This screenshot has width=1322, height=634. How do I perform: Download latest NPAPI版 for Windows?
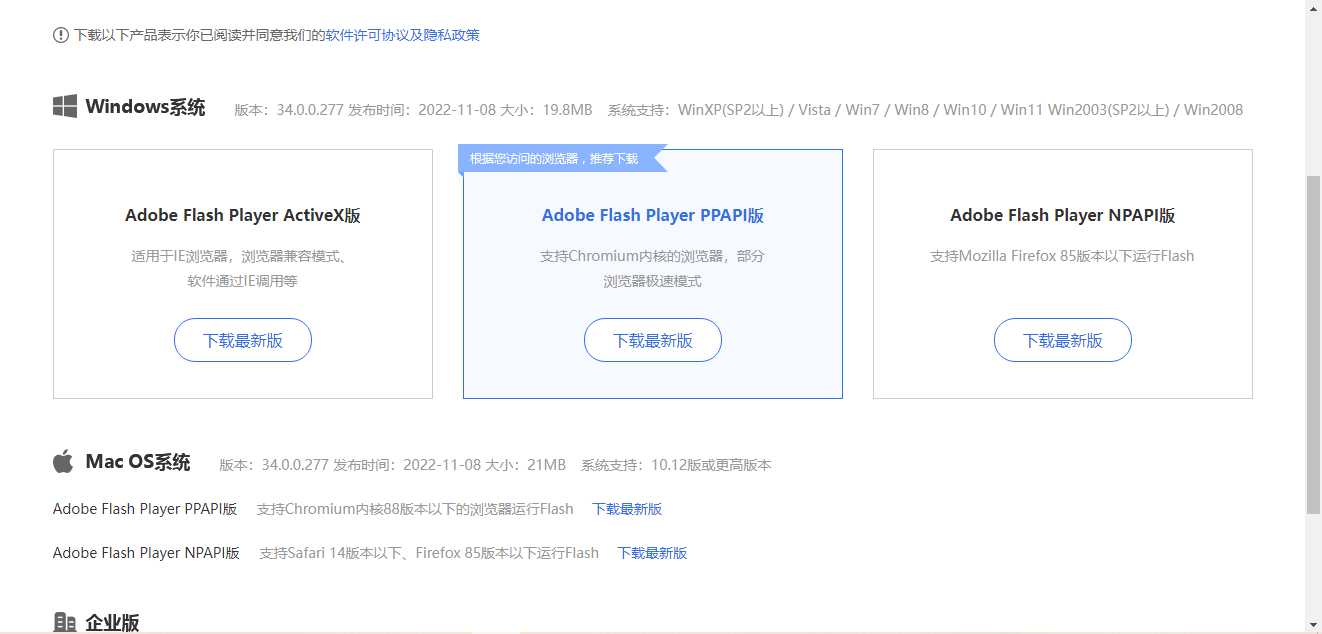click(x=1063, y=340)
